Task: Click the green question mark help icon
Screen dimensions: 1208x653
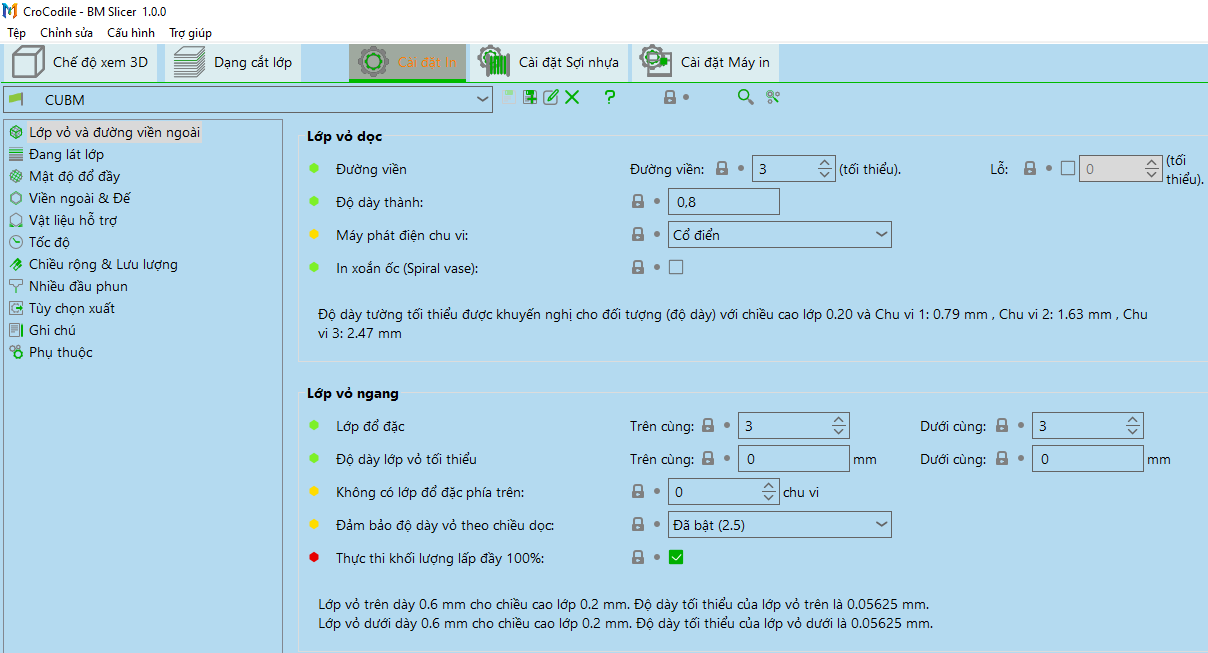Action: pos(610,97)
